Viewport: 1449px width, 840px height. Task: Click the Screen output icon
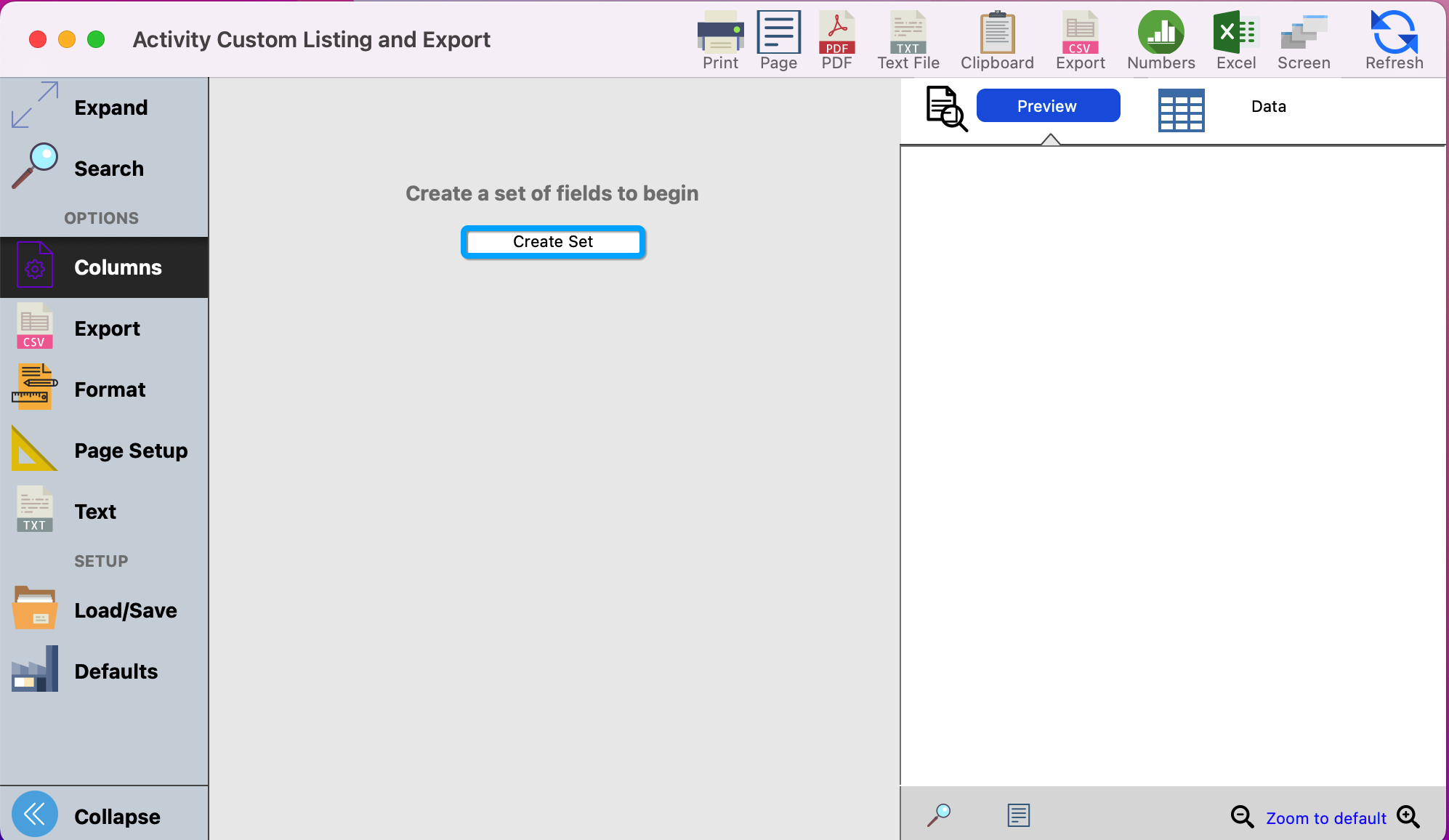point(1304,33)
